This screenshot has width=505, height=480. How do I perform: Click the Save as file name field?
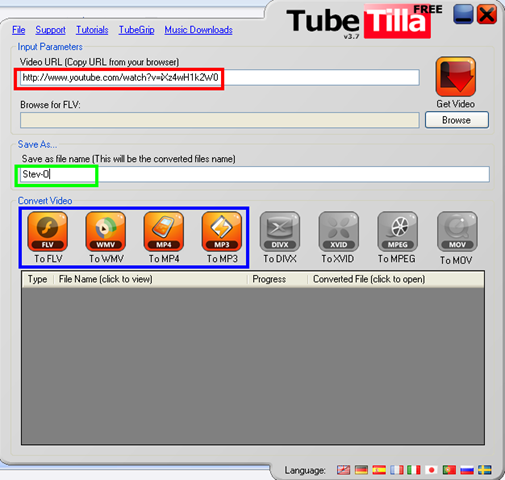[x=255, y=174]
